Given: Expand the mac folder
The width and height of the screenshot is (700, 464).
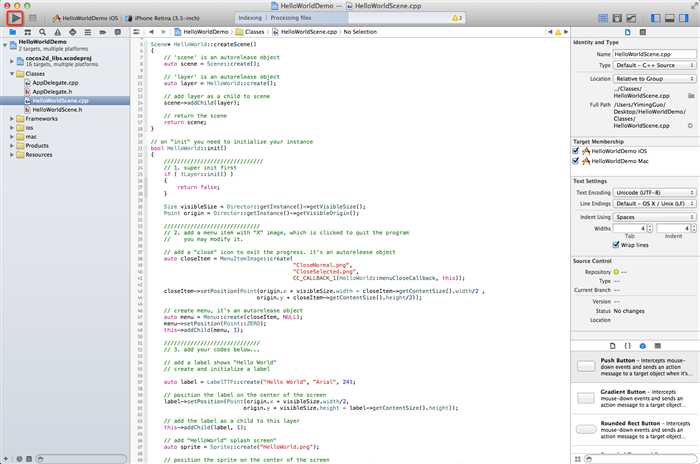Looking at the screenshot, I should (x=12, y=137).
